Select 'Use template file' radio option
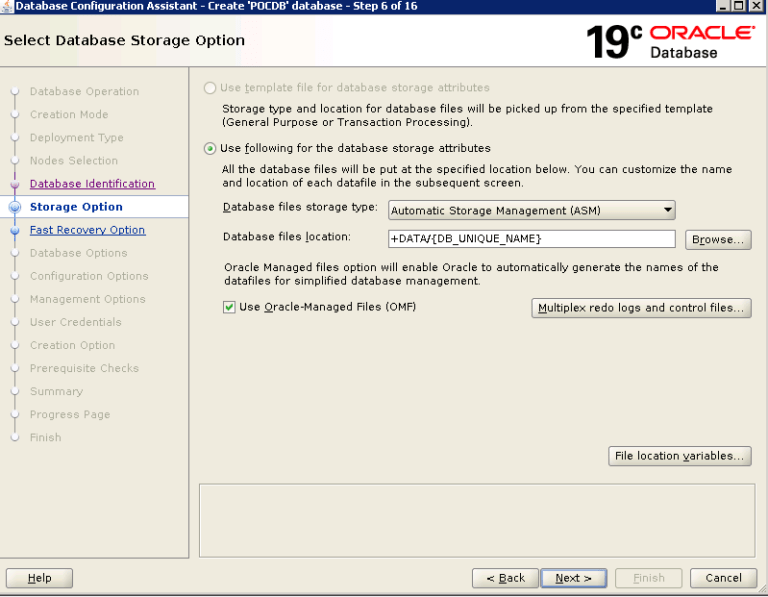Image resolution: width=768 pixels, height=597 pixels. point(210,88)
